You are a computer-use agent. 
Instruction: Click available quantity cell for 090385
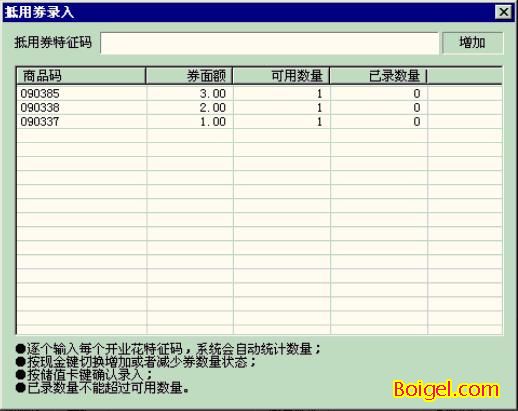click(x=282, y=93)
